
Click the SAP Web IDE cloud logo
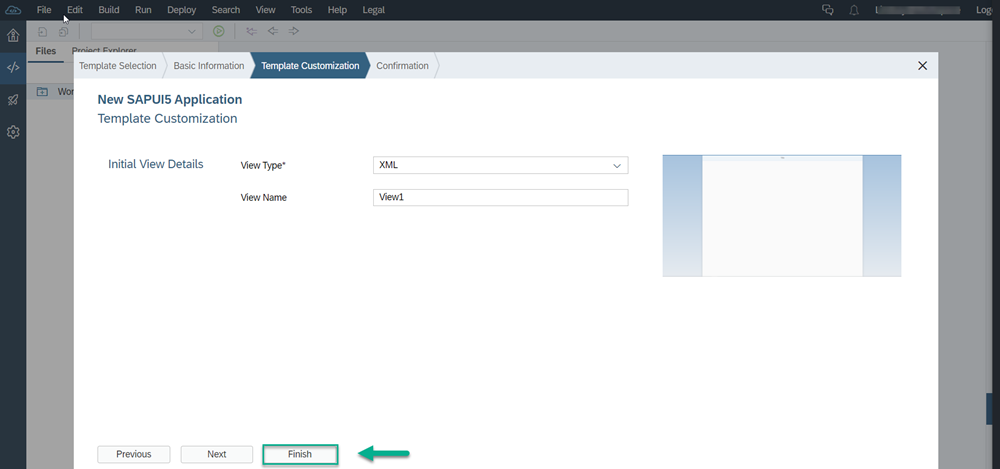click(13, 10)
